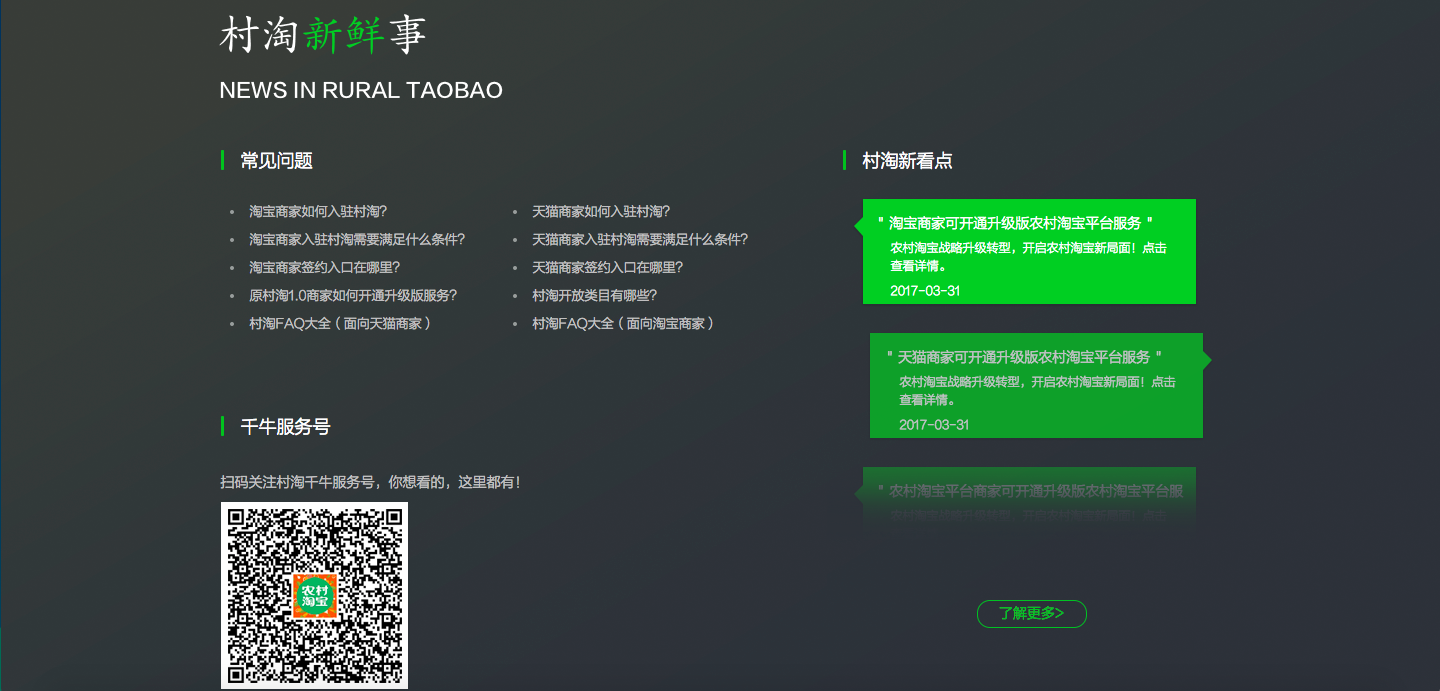Click the 了解更多> button
Viewport: 1440px width, 691px height.
click(x=1032, y=613)
